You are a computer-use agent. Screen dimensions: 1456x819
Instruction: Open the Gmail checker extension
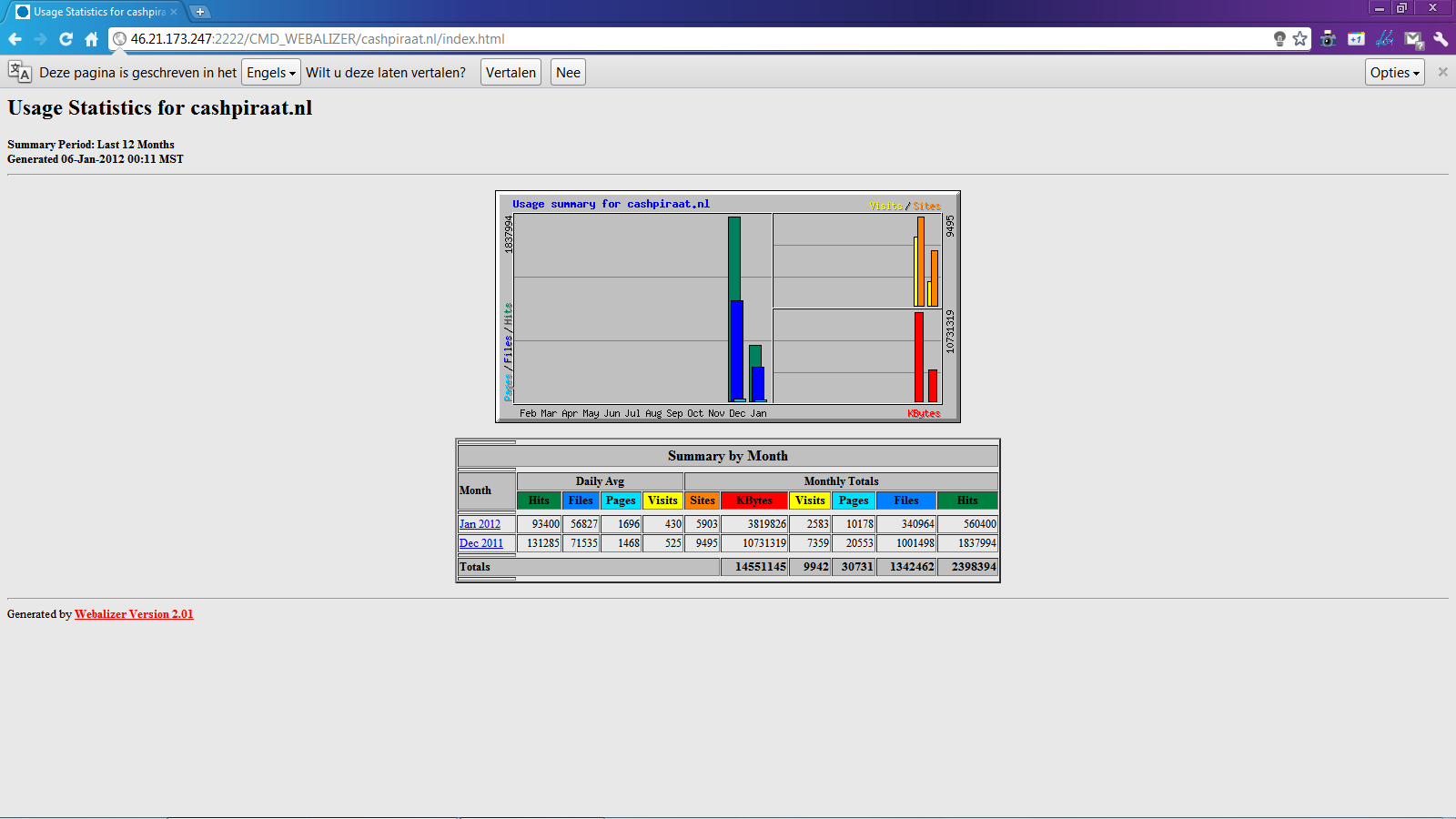1413,39
